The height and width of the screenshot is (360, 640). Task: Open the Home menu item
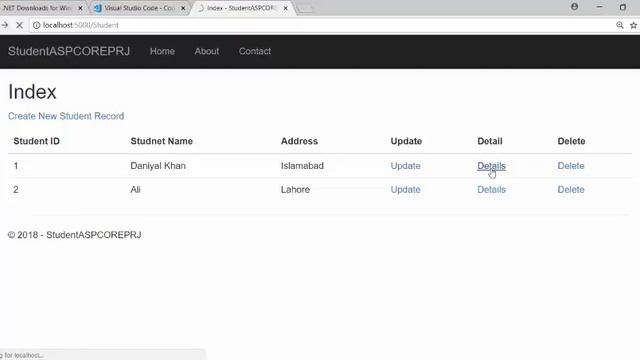[x=162, y=51]
